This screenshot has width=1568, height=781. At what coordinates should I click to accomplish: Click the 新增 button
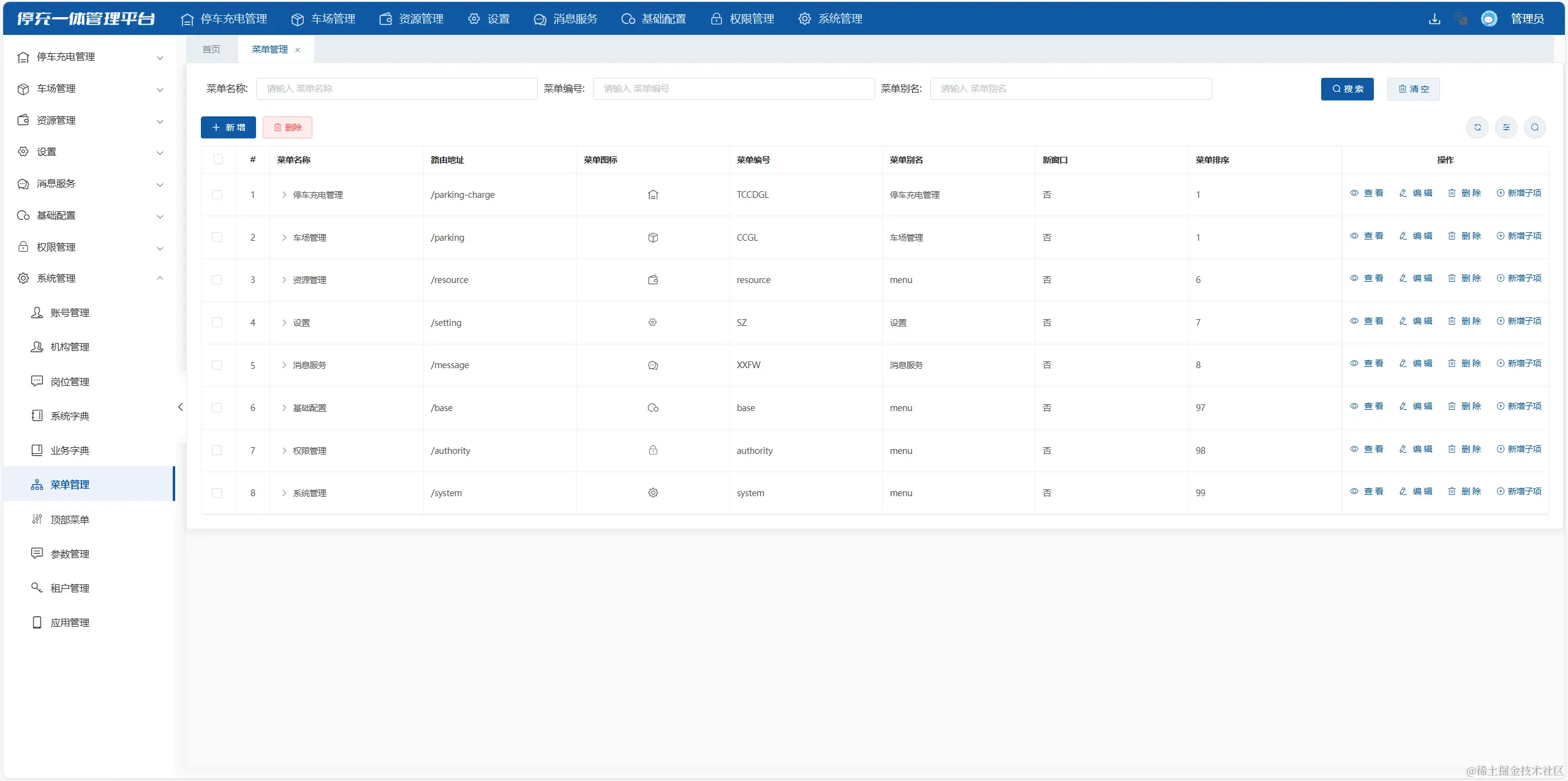[x=228, y=127]
